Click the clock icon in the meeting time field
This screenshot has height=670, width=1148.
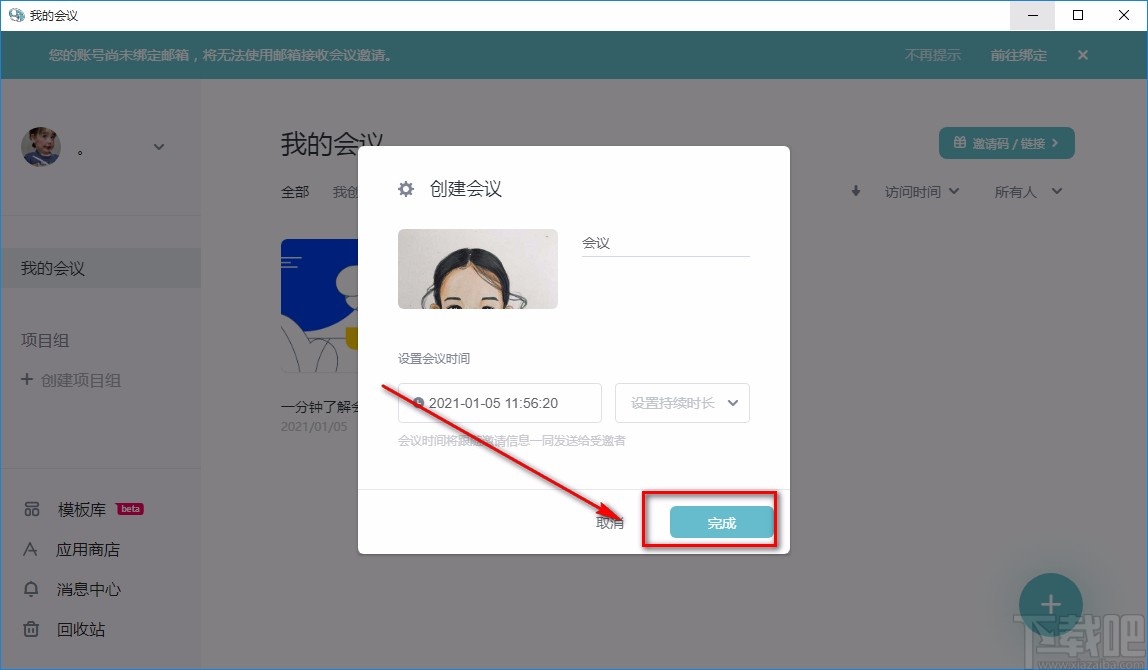click(418, 403)
